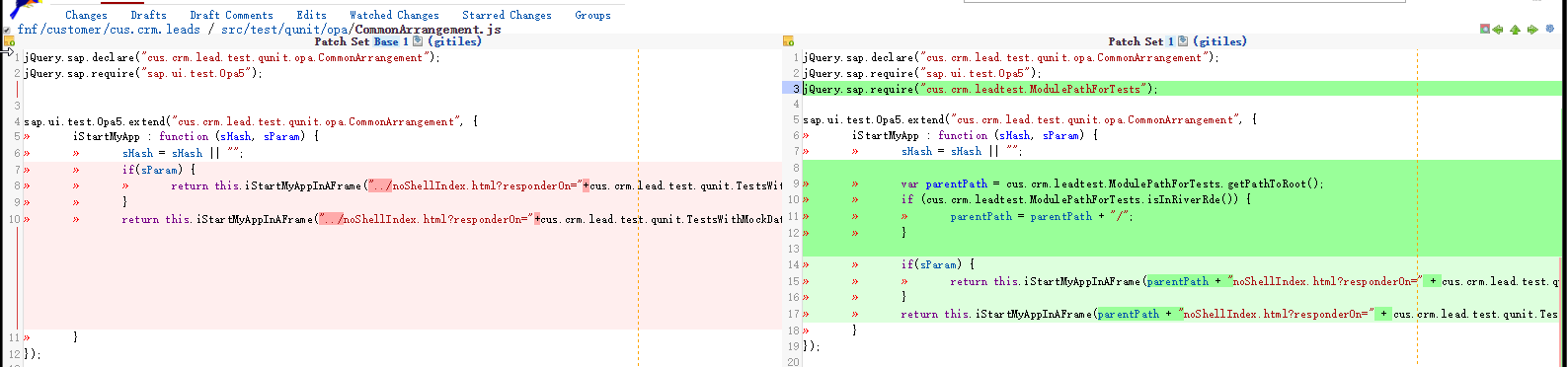1568x367 pixels.
Task: Open the Drafts menu item
Action: [x=148, y=15]
